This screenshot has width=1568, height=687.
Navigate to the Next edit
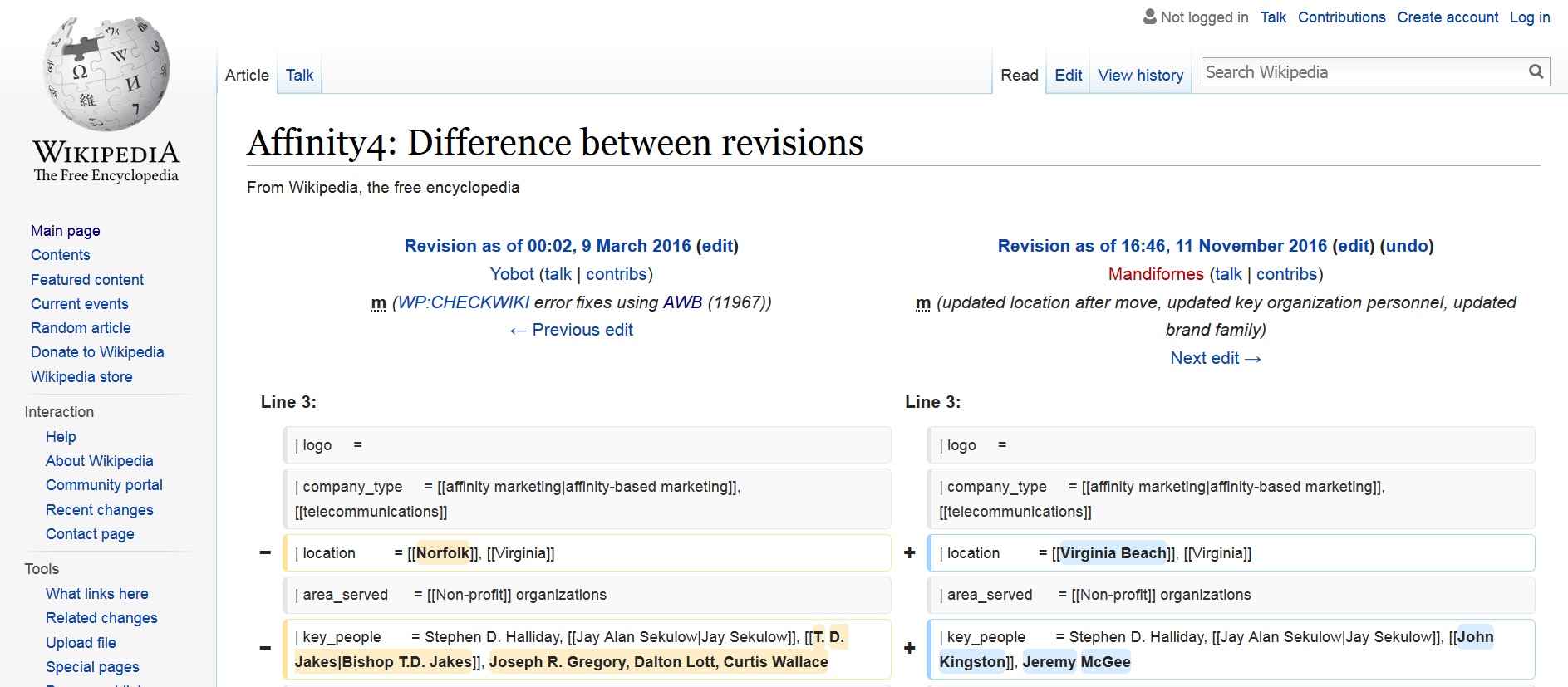1215,358
